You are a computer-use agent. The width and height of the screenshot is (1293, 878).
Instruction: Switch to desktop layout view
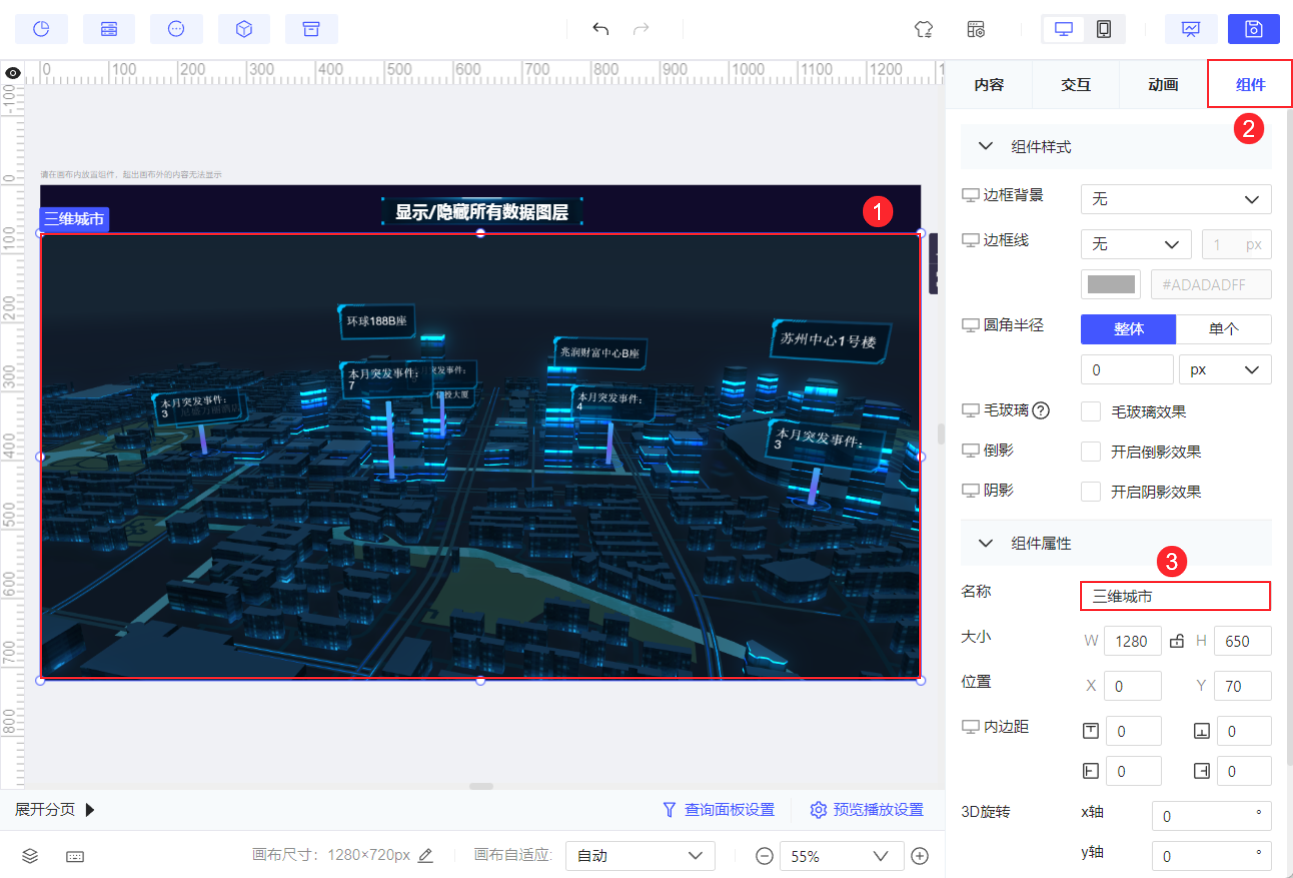(x=1064, y=29)
